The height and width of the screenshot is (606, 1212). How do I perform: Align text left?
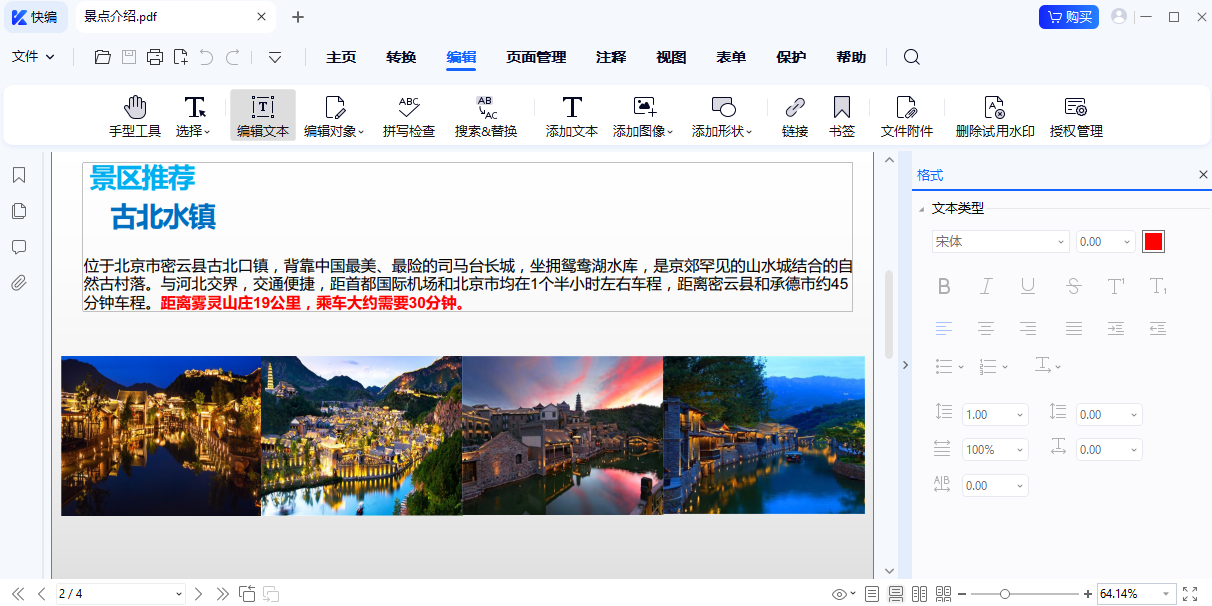click(x=944, y=328)
